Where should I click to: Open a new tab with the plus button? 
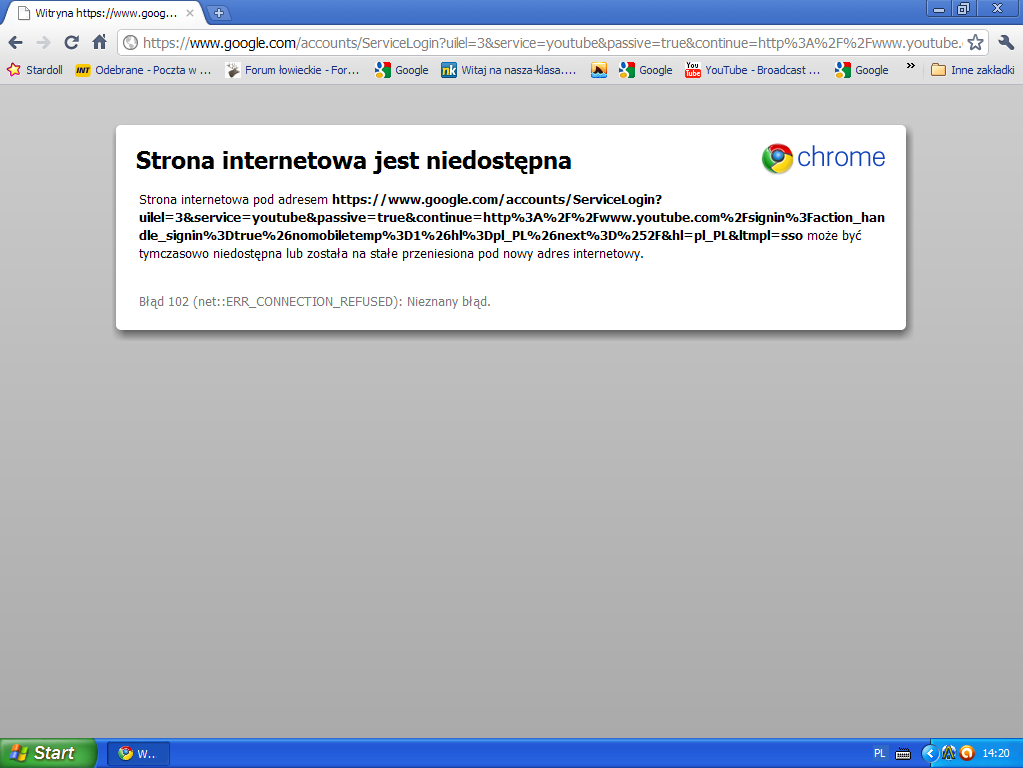[219, 13]
